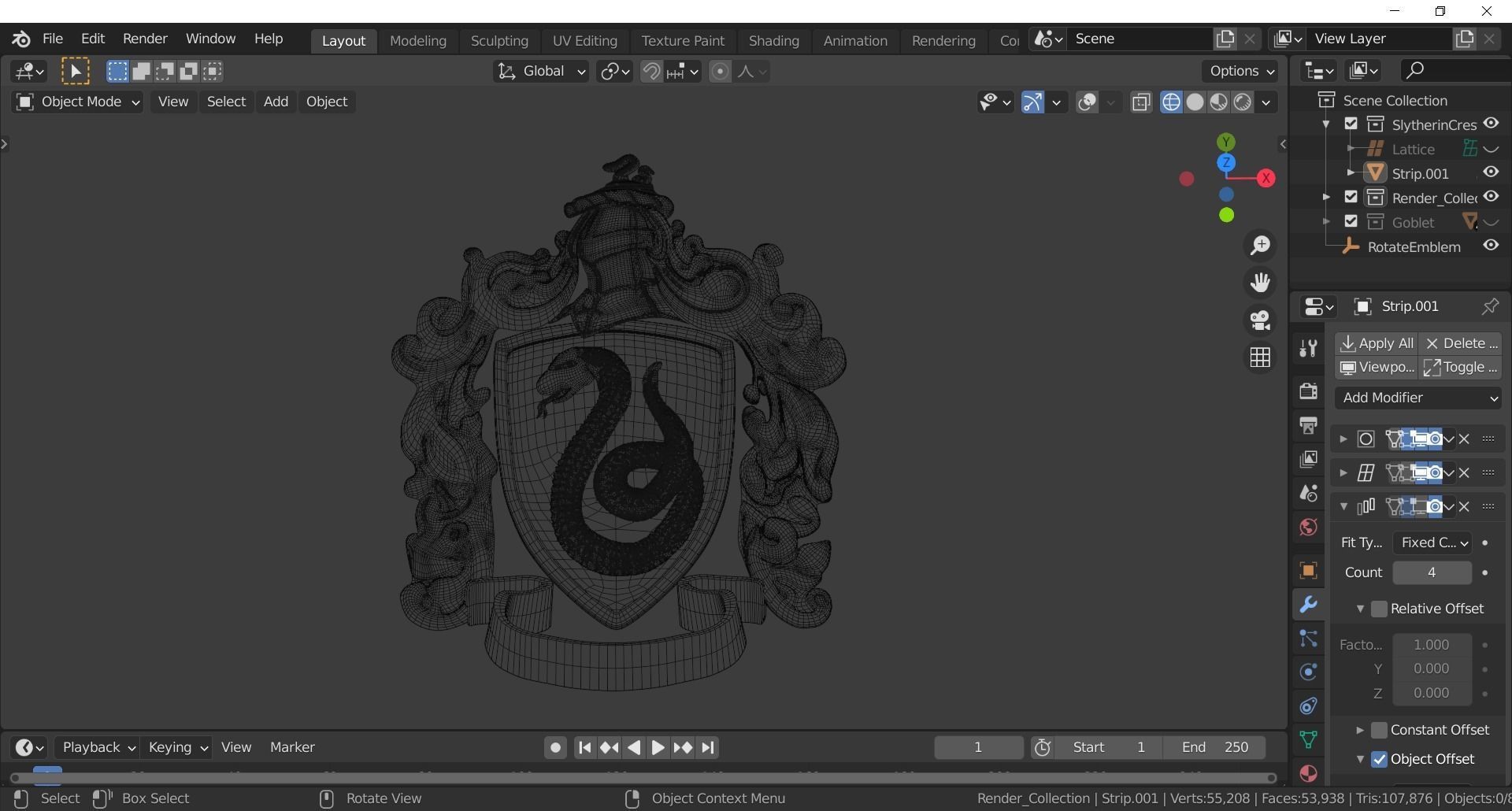This screenshot has width=1512, height=811.
Task: Switch to Shading workspace tab
Action: coord(773,41)
